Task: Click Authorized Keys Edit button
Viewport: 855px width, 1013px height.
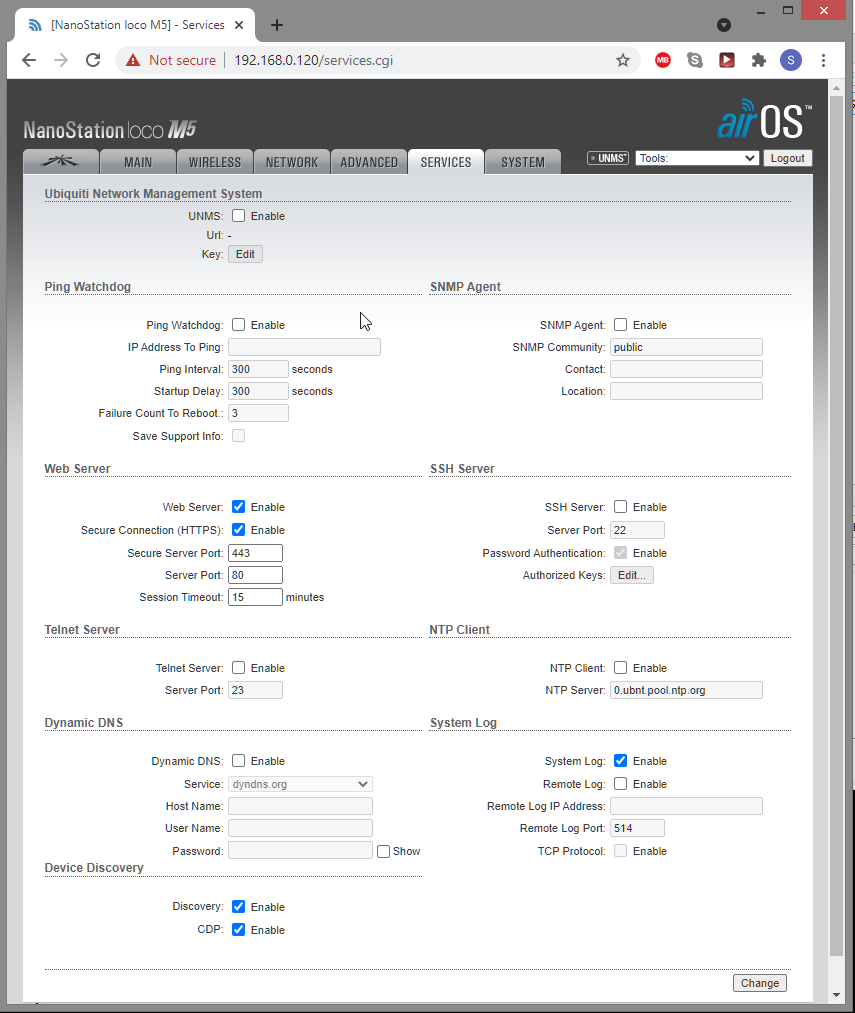Action: [x=631, y=575]
